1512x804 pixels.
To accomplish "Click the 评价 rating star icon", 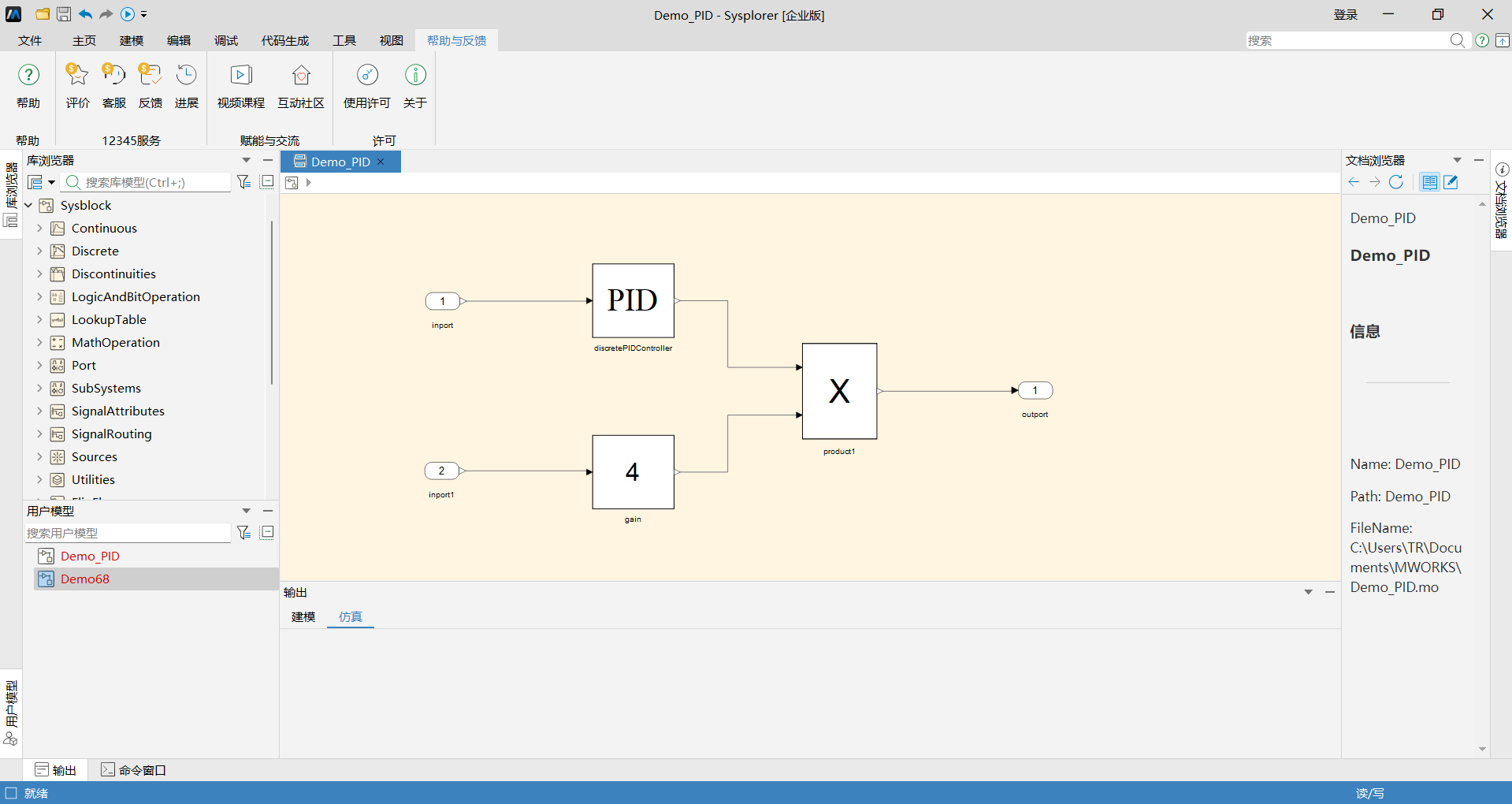I will point(77,75).
